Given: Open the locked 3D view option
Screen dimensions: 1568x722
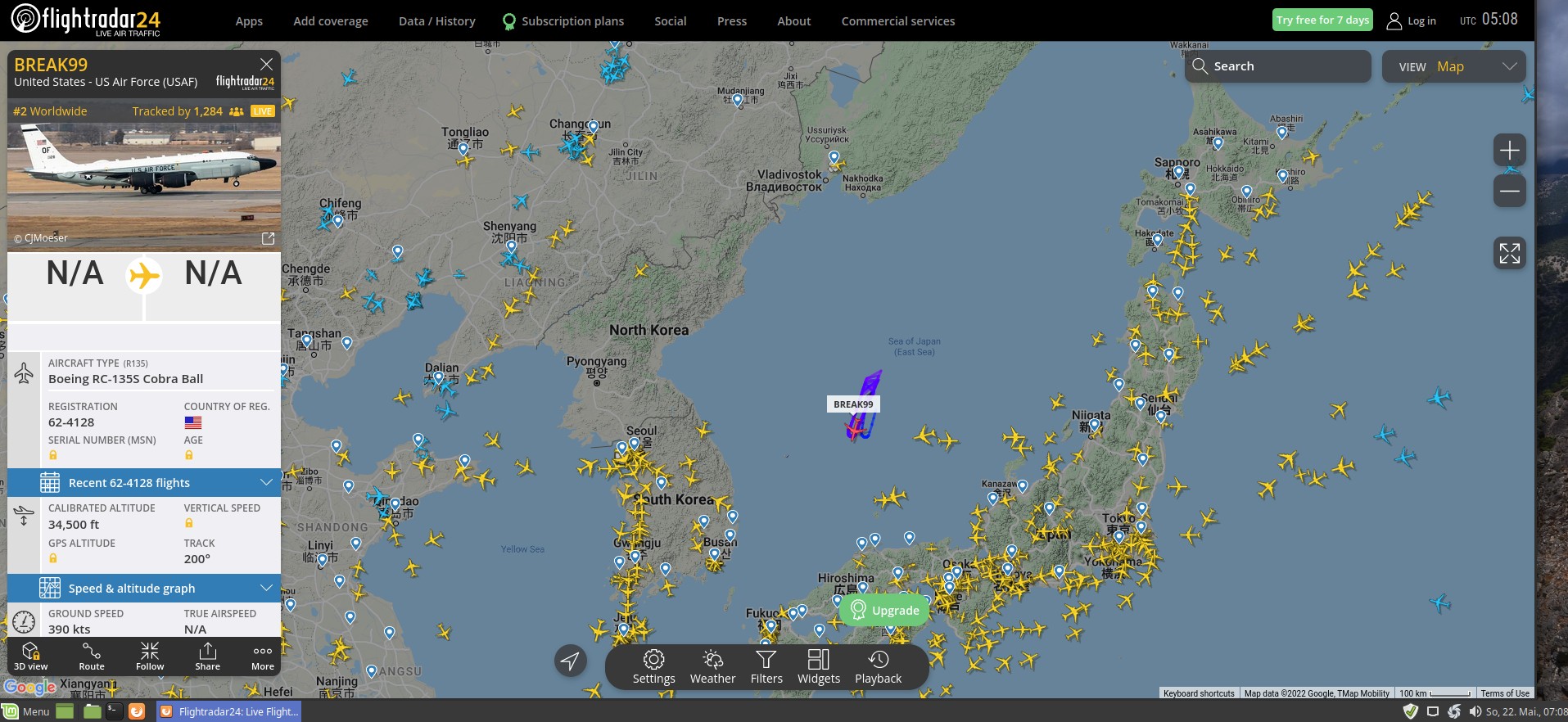Looking at the screenshot, I should point(31,657).
